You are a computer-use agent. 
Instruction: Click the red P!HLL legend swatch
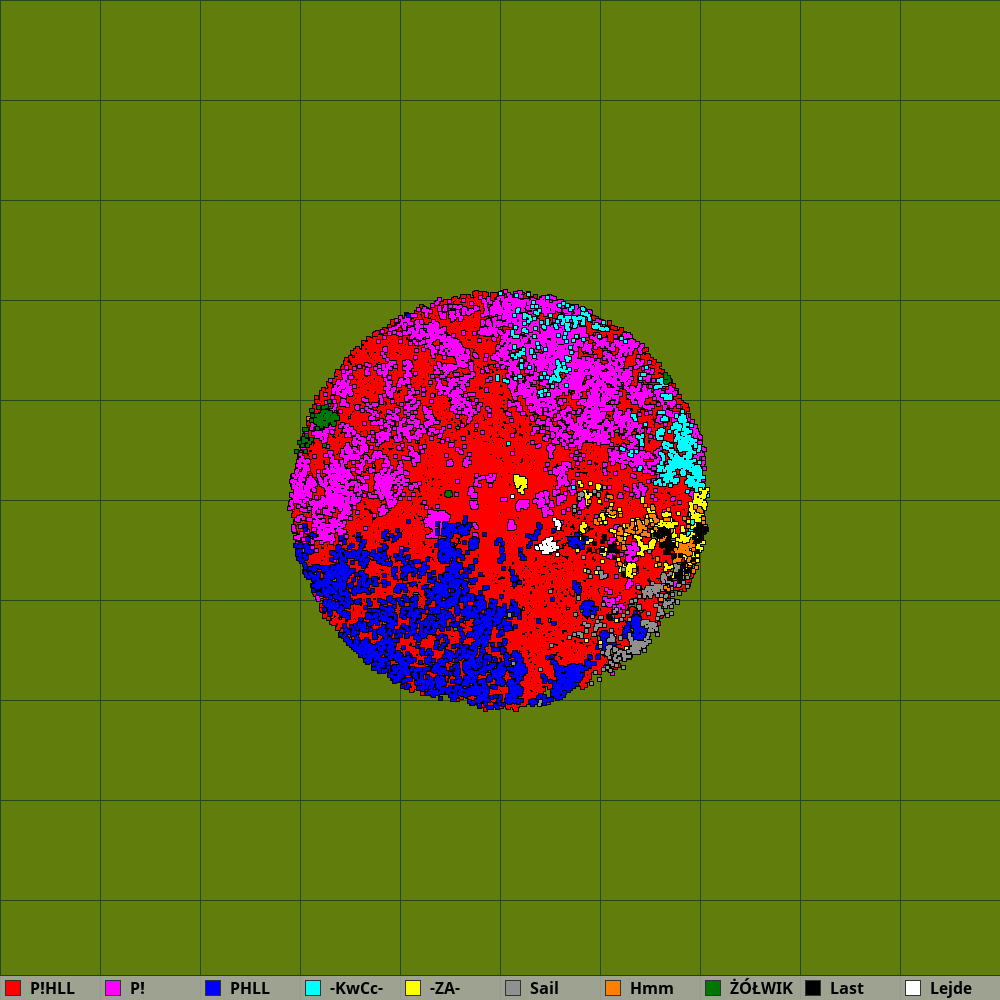click(13, 988)
